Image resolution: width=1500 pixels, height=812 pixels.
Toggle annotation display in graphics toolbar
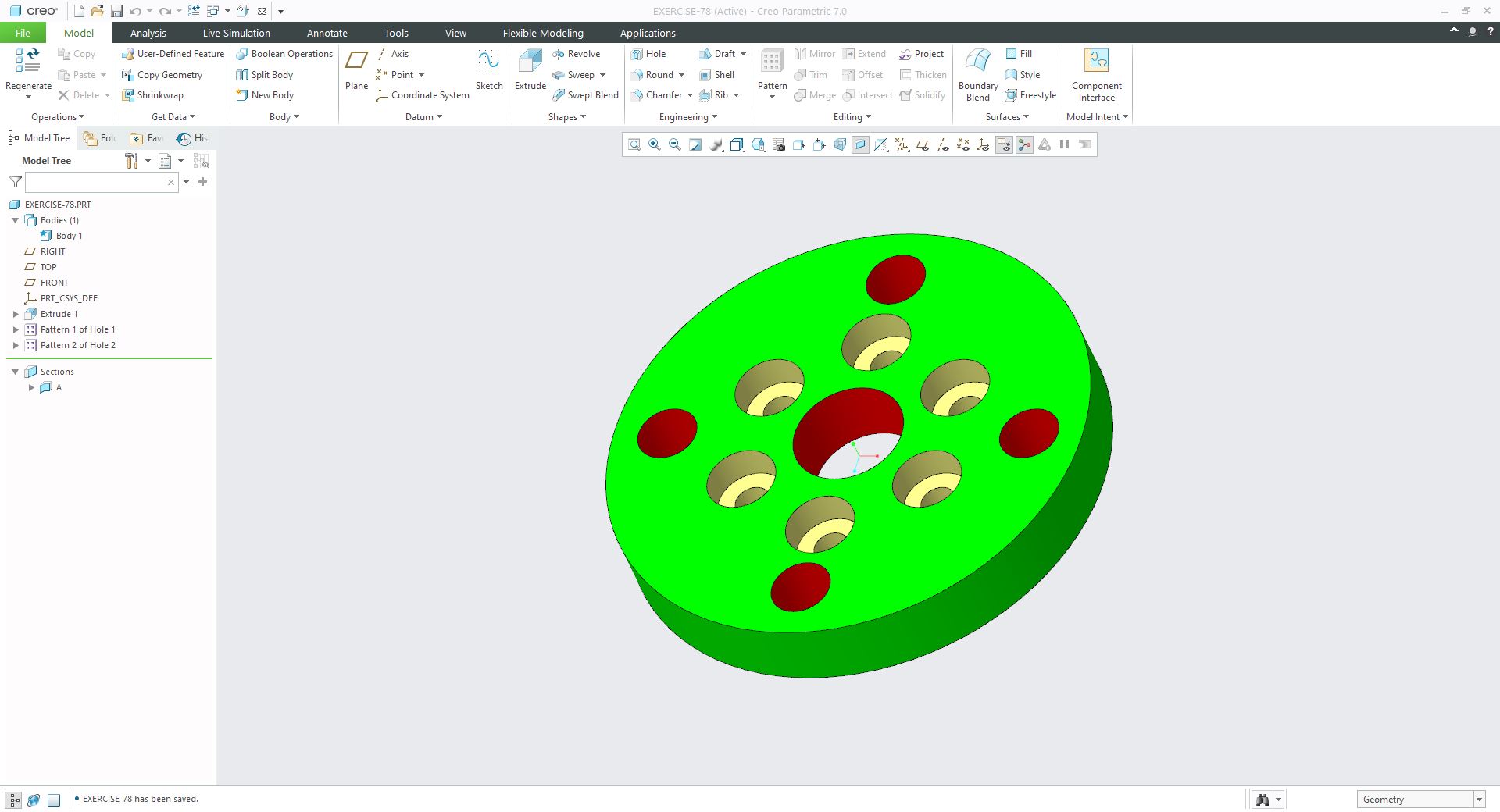click(x=1004, y=144)
